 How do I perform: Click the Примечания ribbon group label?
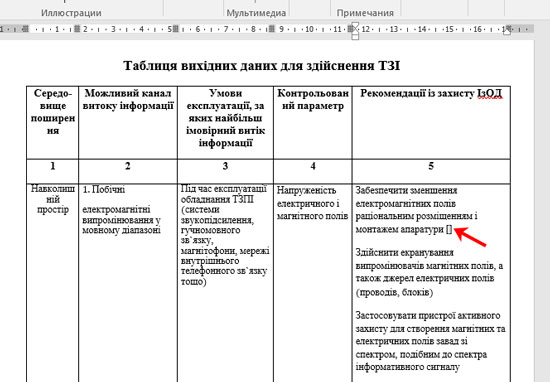click(x=365, y=13)
